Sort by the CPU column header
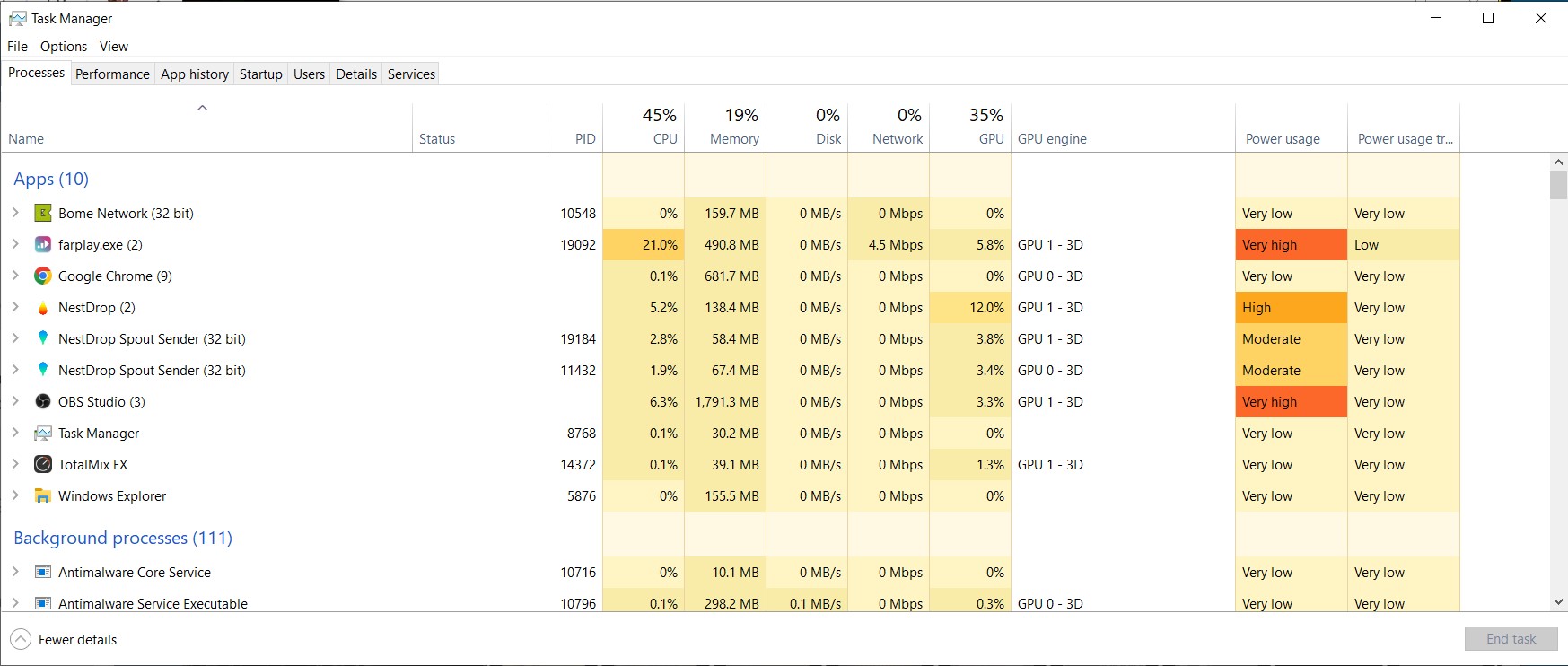 (x=644, y=127)
